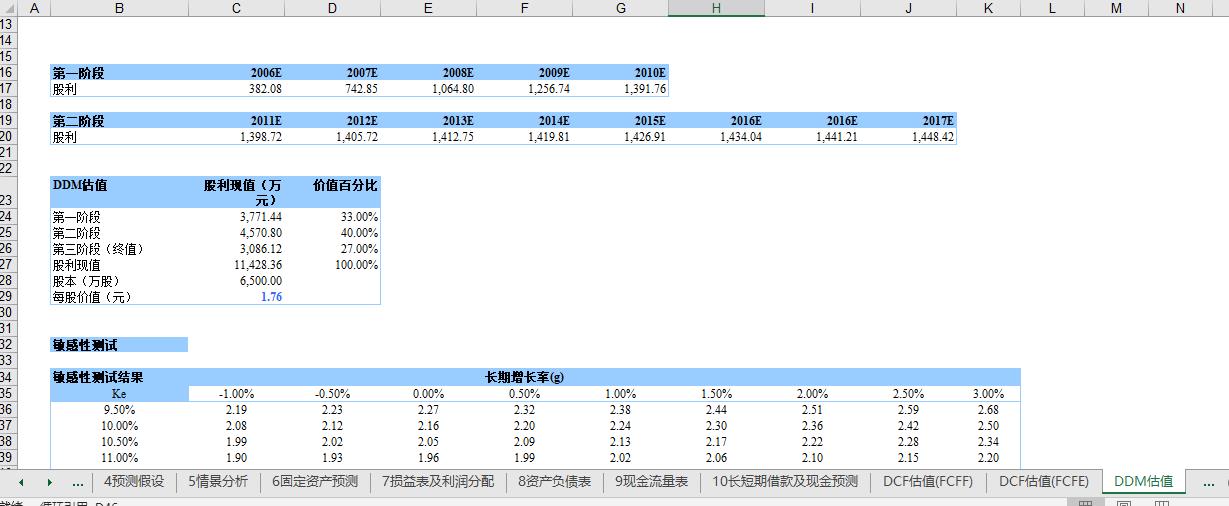Open 10长短期借款及现金预测 sheet tab
The width and height of the screenshot is (1229, 506).
tap(785, 481)
